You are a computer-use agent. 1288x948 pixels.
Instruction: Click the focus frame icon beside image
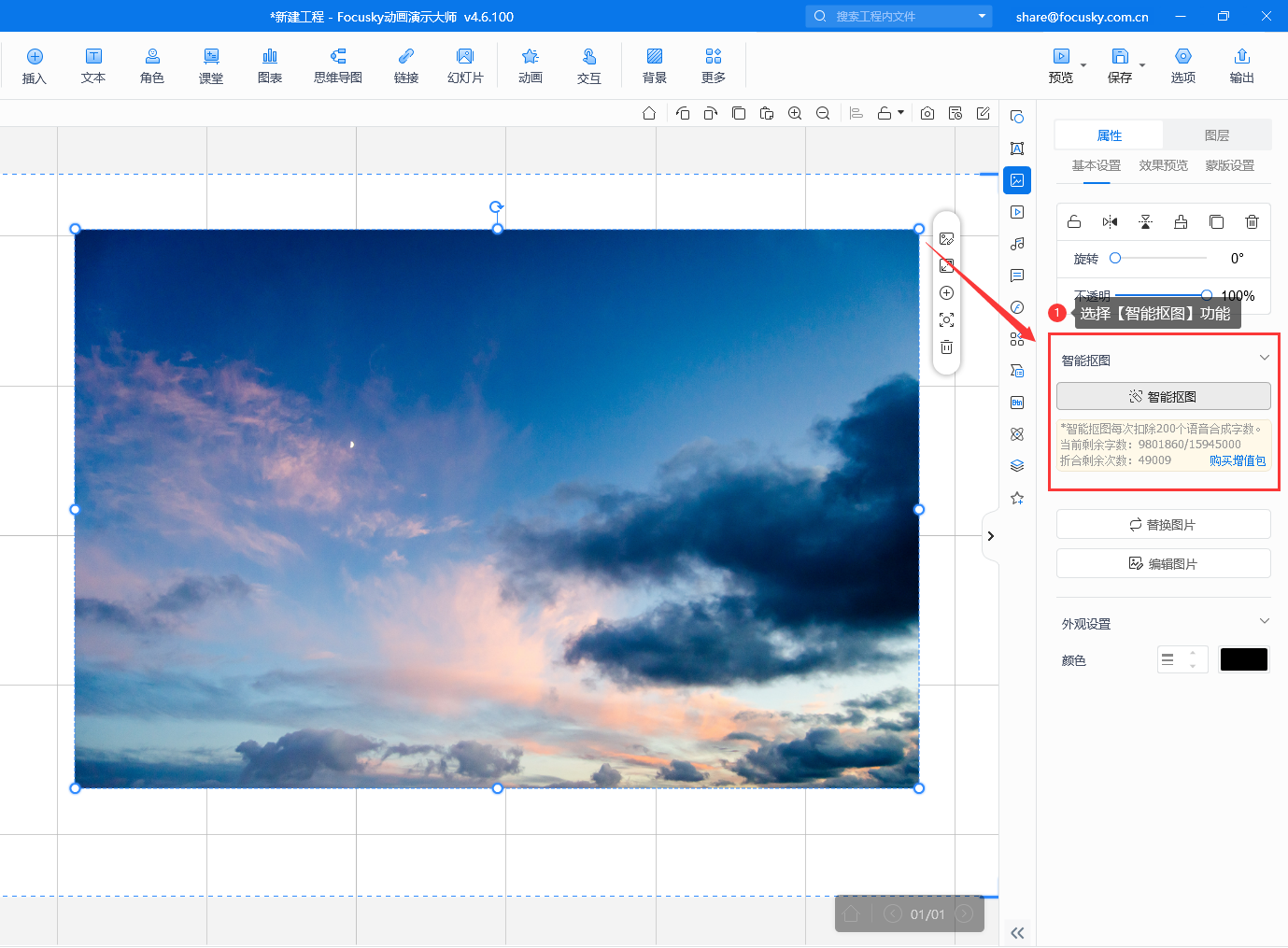(x=946, y=320)
